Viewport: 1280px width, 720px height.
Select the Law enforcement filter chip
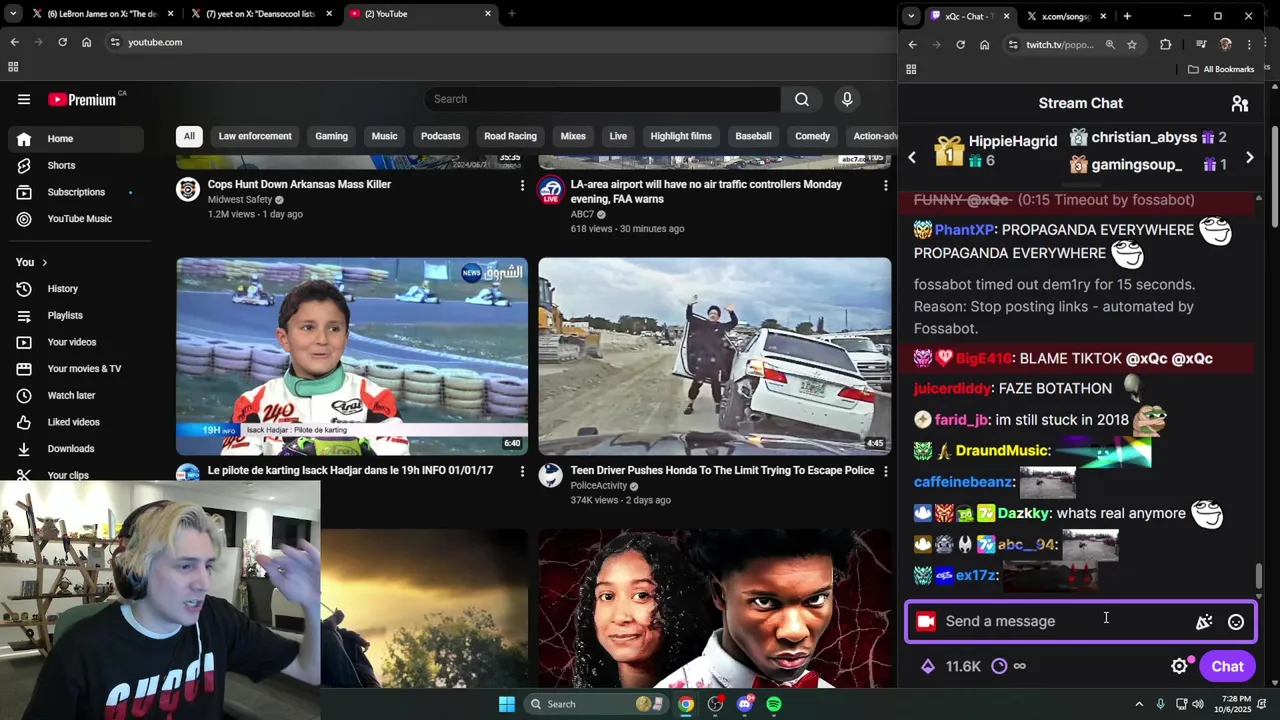click(x=255, y=136)
